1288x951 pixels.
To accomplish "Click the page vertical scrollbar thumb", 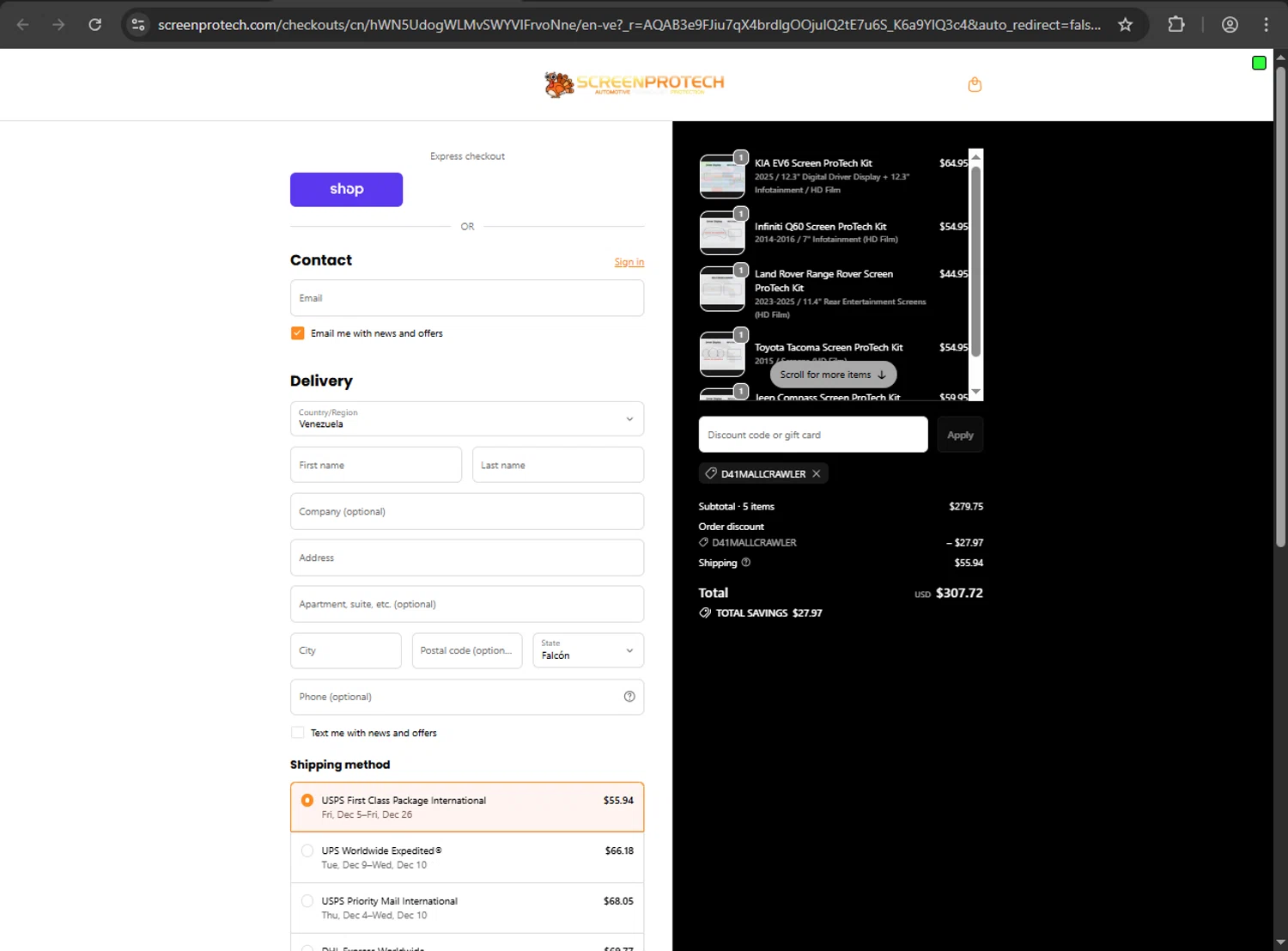I will coord(1280,307).
